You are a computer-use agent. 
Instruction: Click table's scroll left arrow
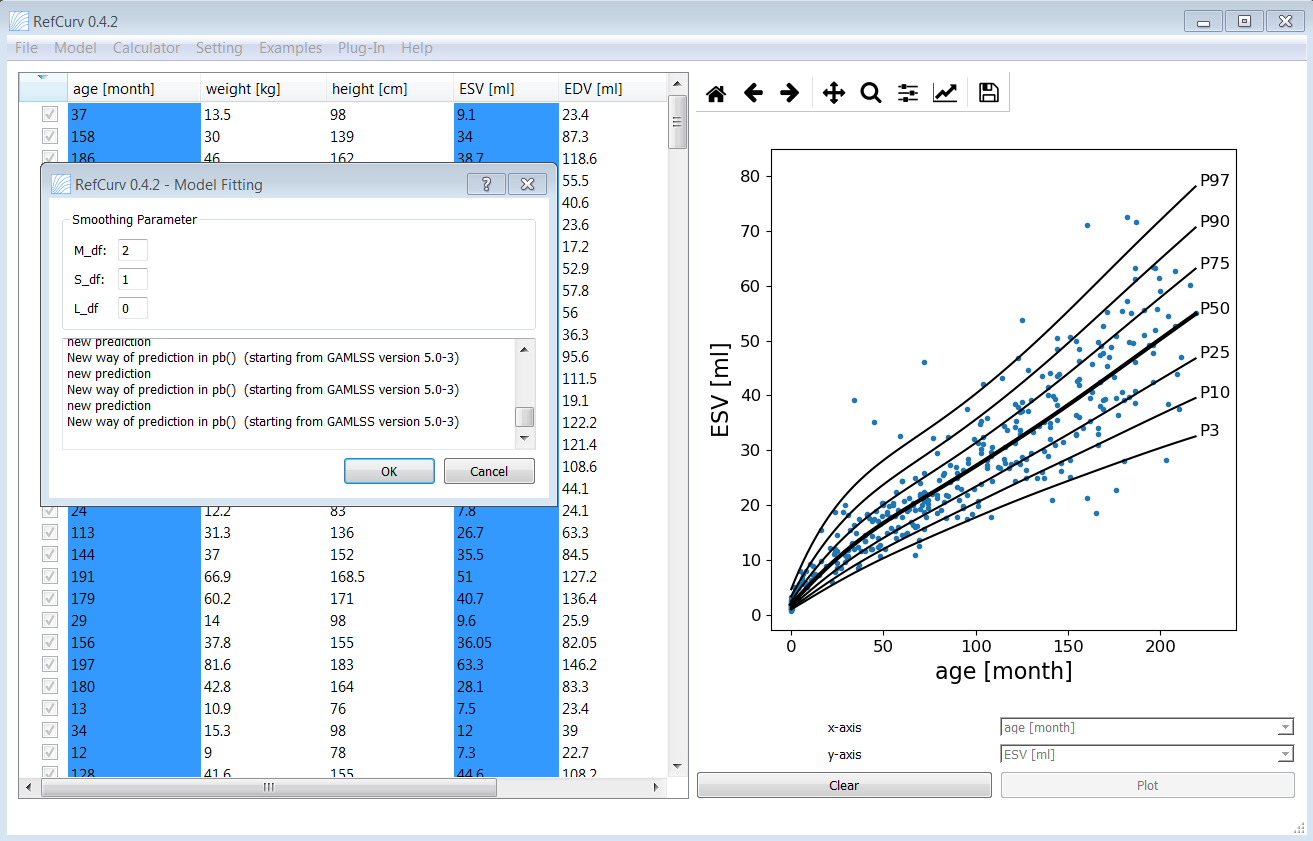(x=28, y=788)
